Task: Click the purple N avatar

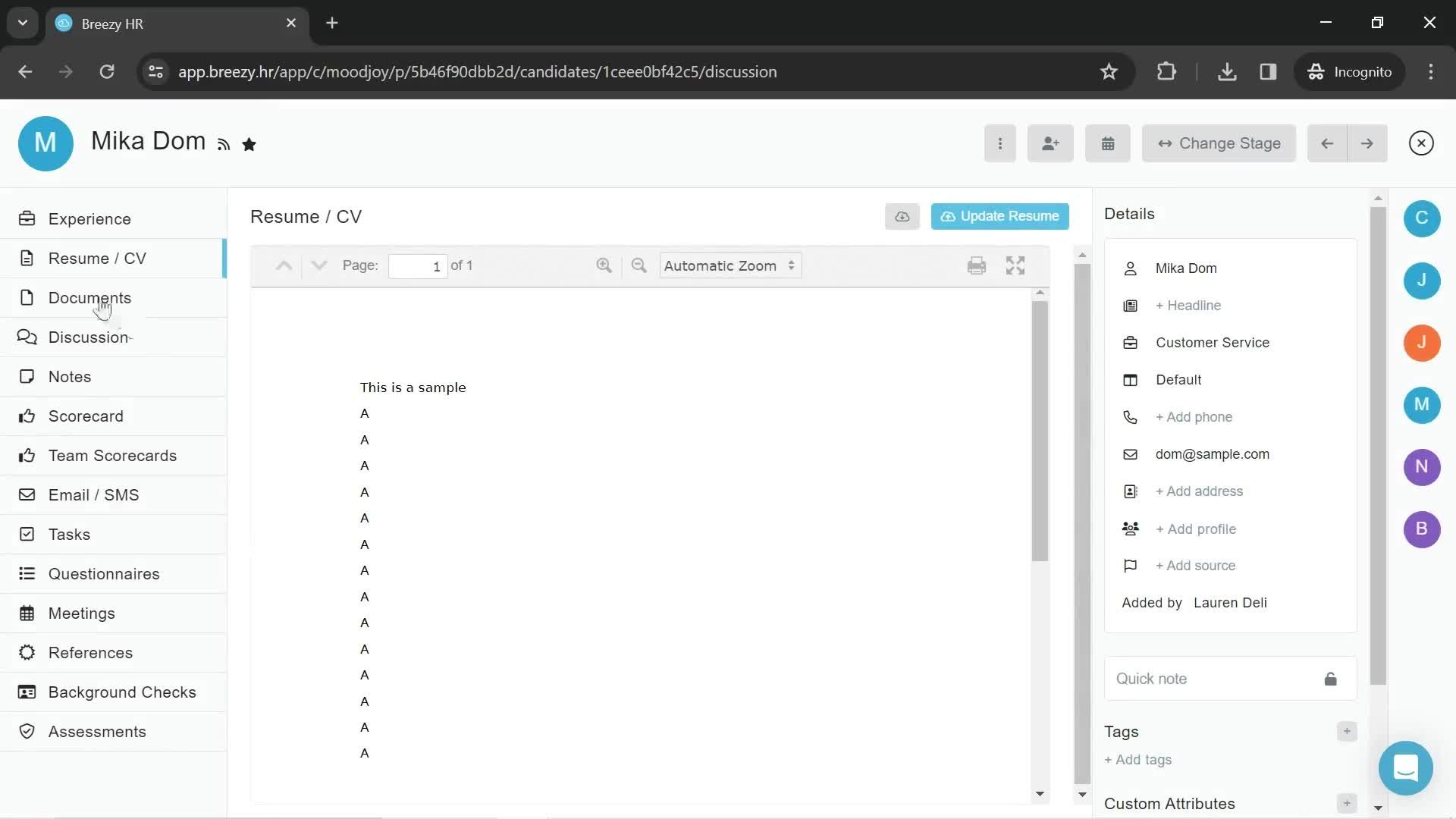Action: point(1422,467)
